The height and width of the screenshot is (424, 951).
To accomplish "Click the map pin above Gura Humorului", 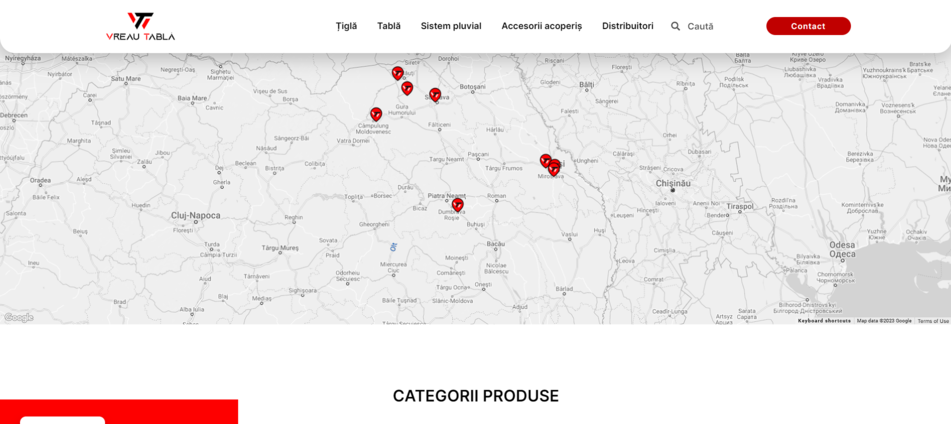I will [x=407, y=87].
